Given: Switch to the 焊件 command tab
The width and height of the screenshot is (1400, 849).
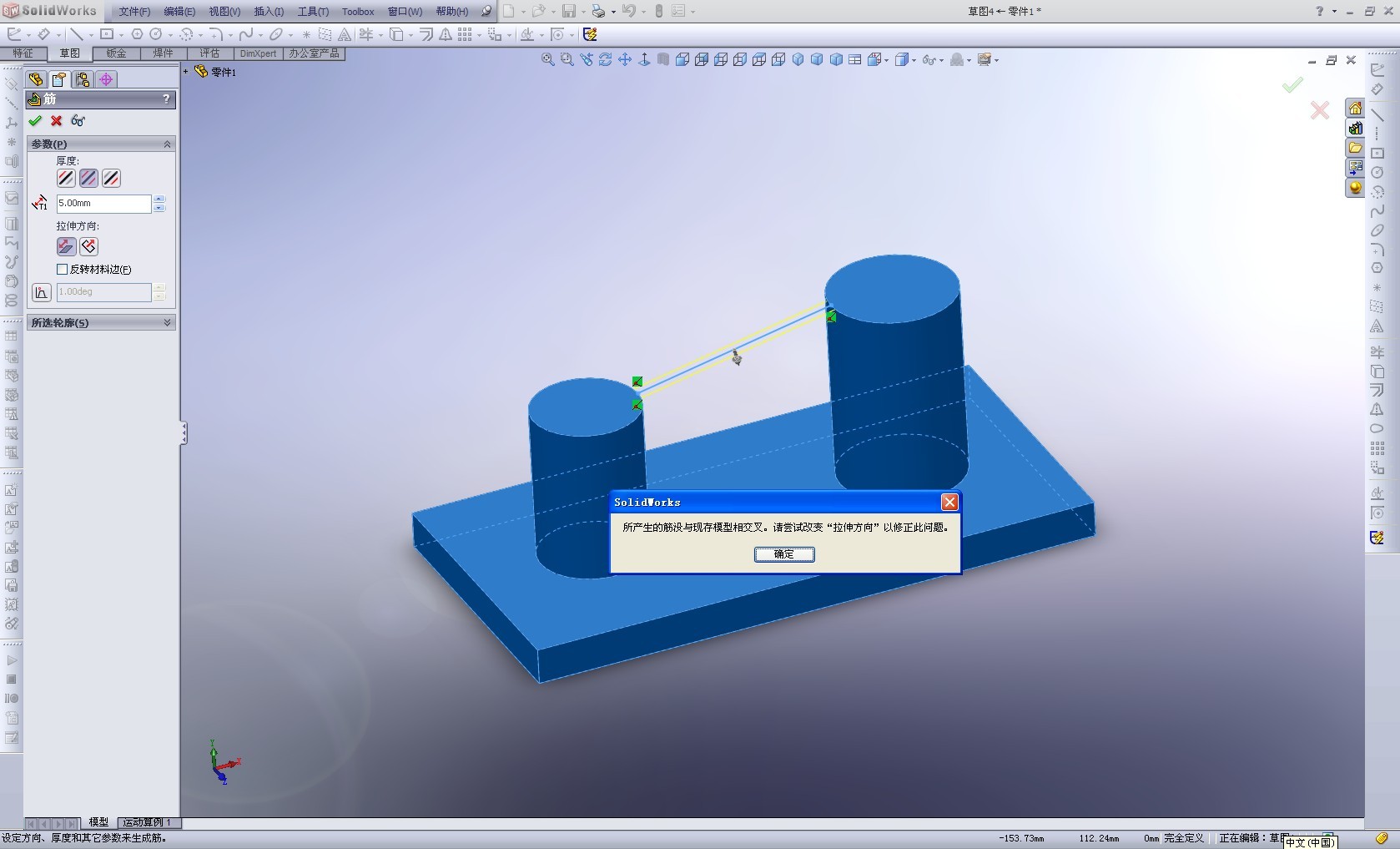Looking at the screenshot, I should [163, 53].
